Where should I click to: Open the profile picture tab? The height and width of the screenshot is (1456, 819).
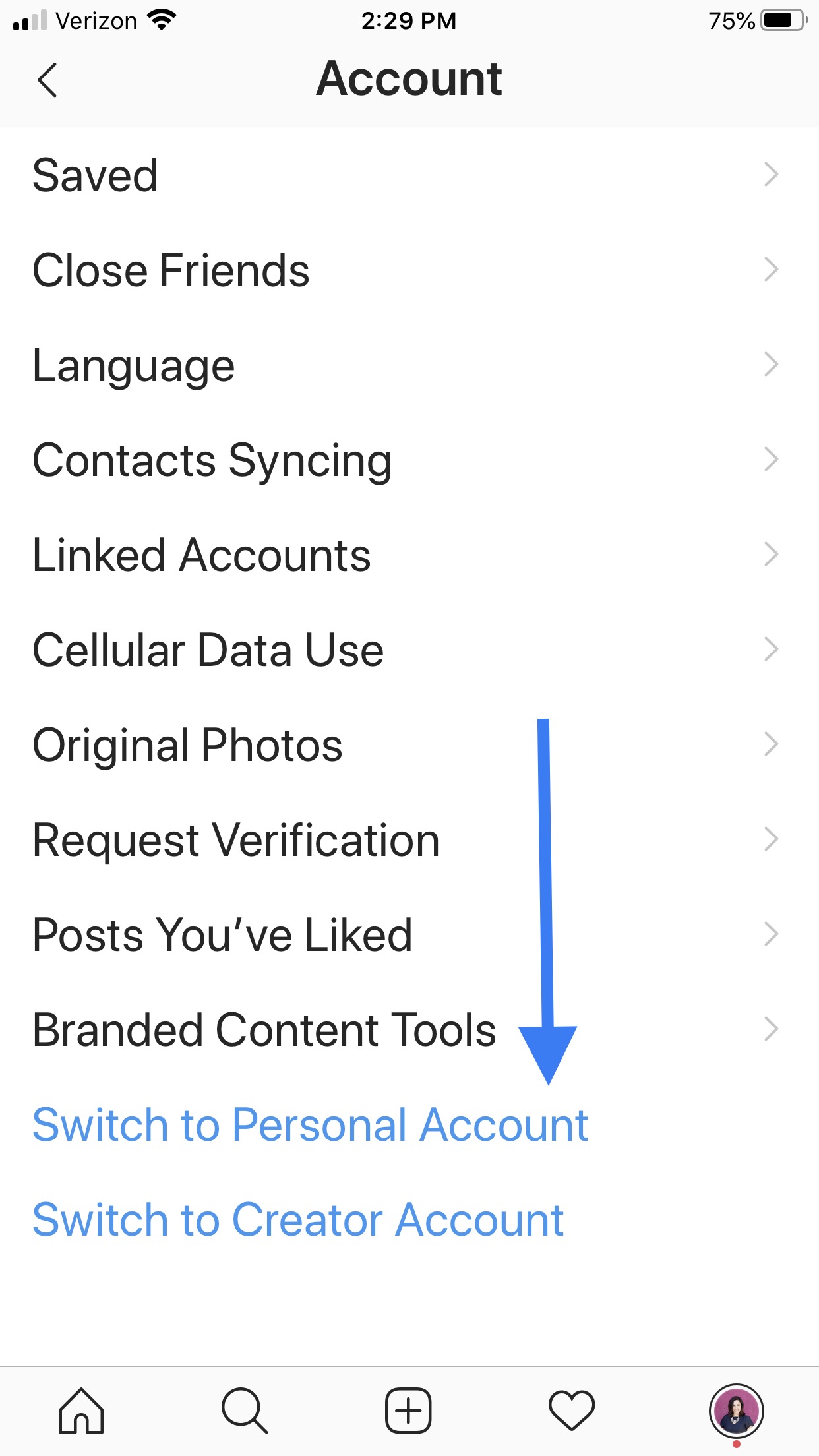click(x=736, y=1410)
